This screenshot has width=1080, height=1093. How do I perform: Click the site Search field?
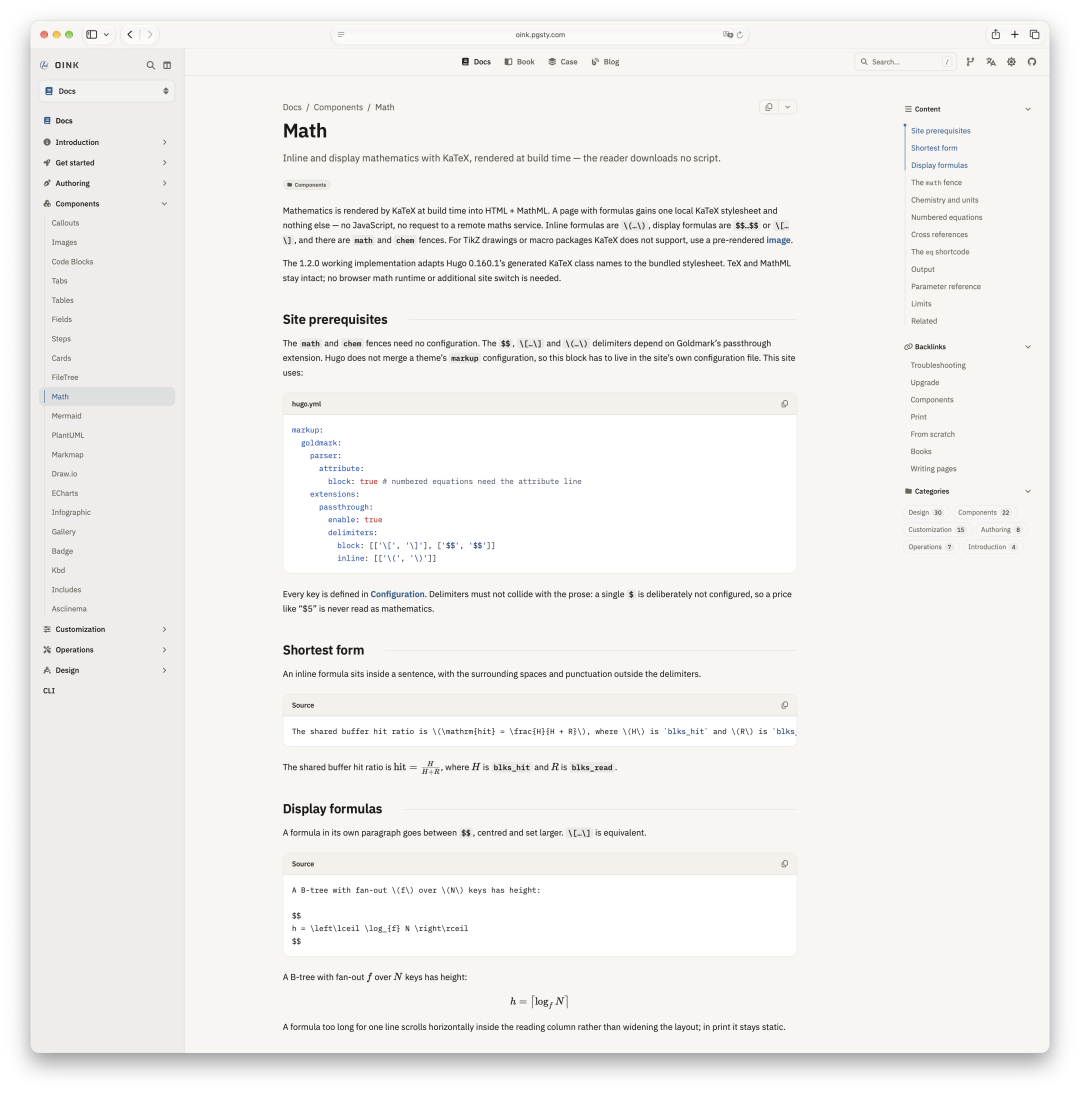(x=904, y=62)
